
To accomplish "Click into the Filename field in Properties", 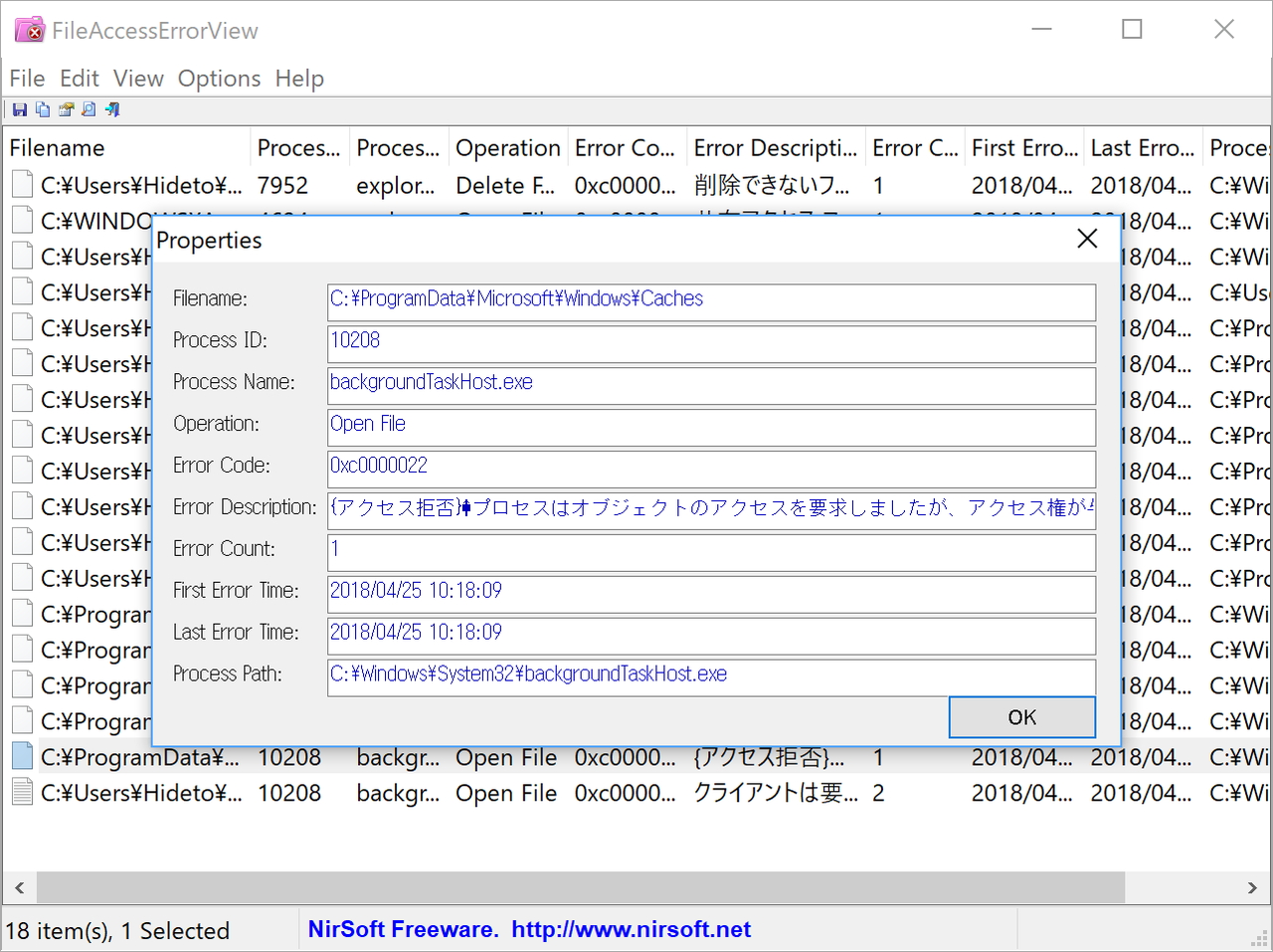I will 712,302.
